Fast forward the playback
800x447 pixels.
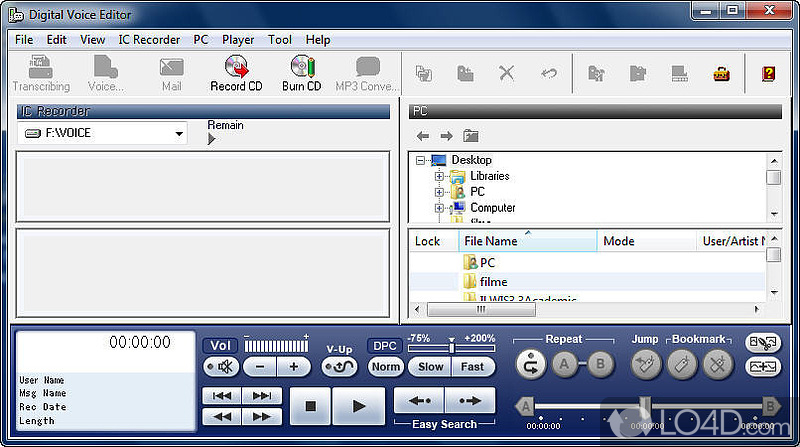pos(262,416)
